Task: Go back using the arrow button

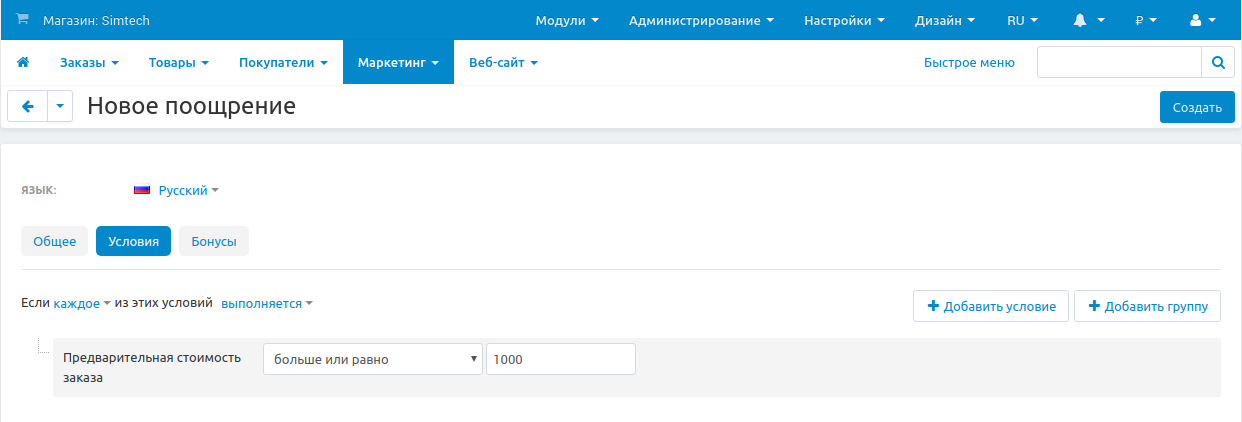Action: tap(28, 107)
